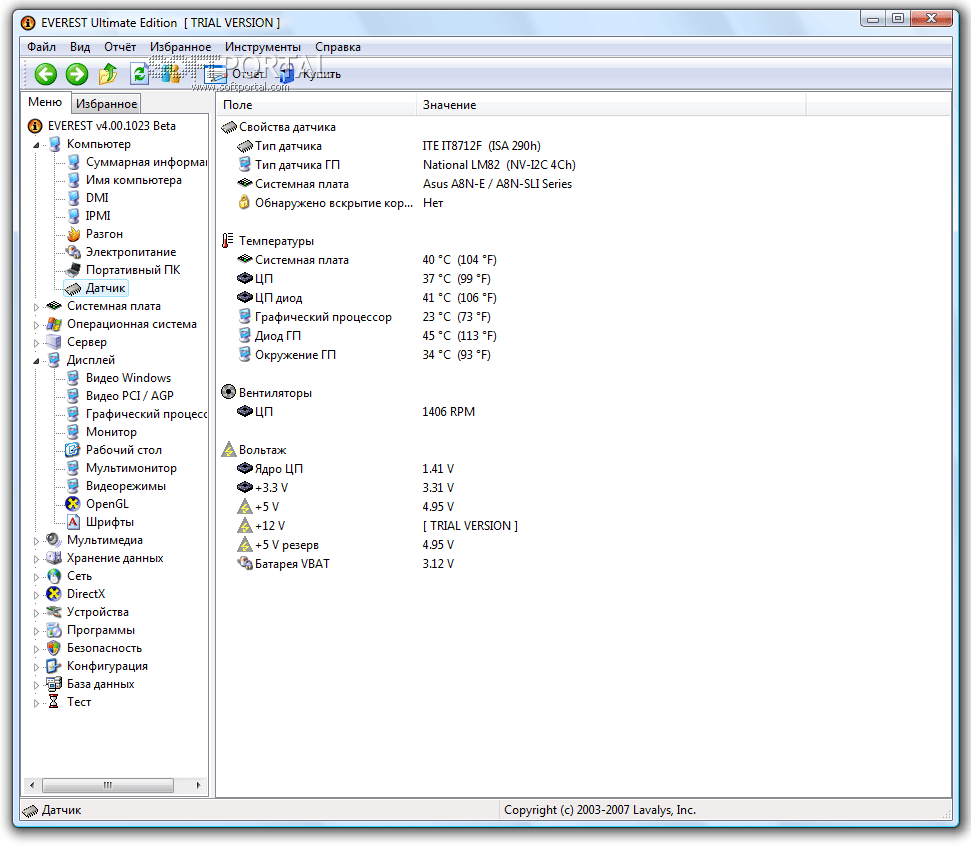Click the Датчик sensor icon in the tree
Viewport: 971px width, 846px height.
tap(73, 289)
